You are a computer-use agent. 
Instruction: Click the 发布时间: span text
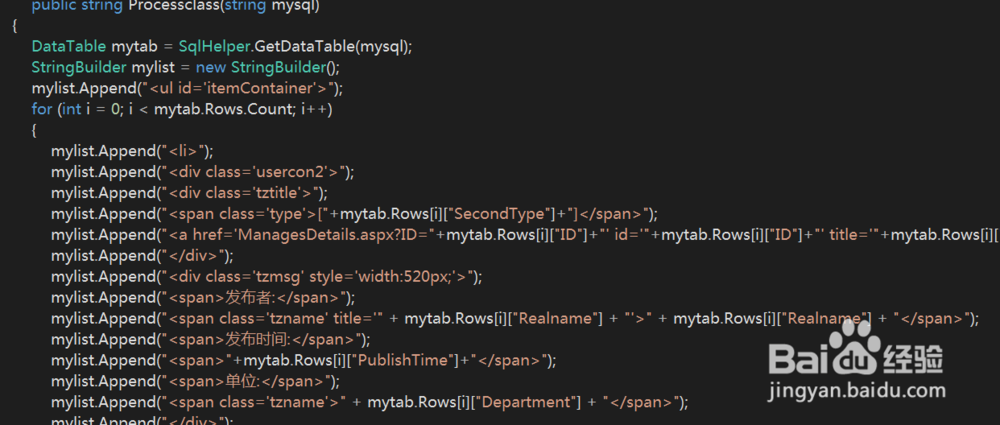pyautogui.click(x=261, y=339)
